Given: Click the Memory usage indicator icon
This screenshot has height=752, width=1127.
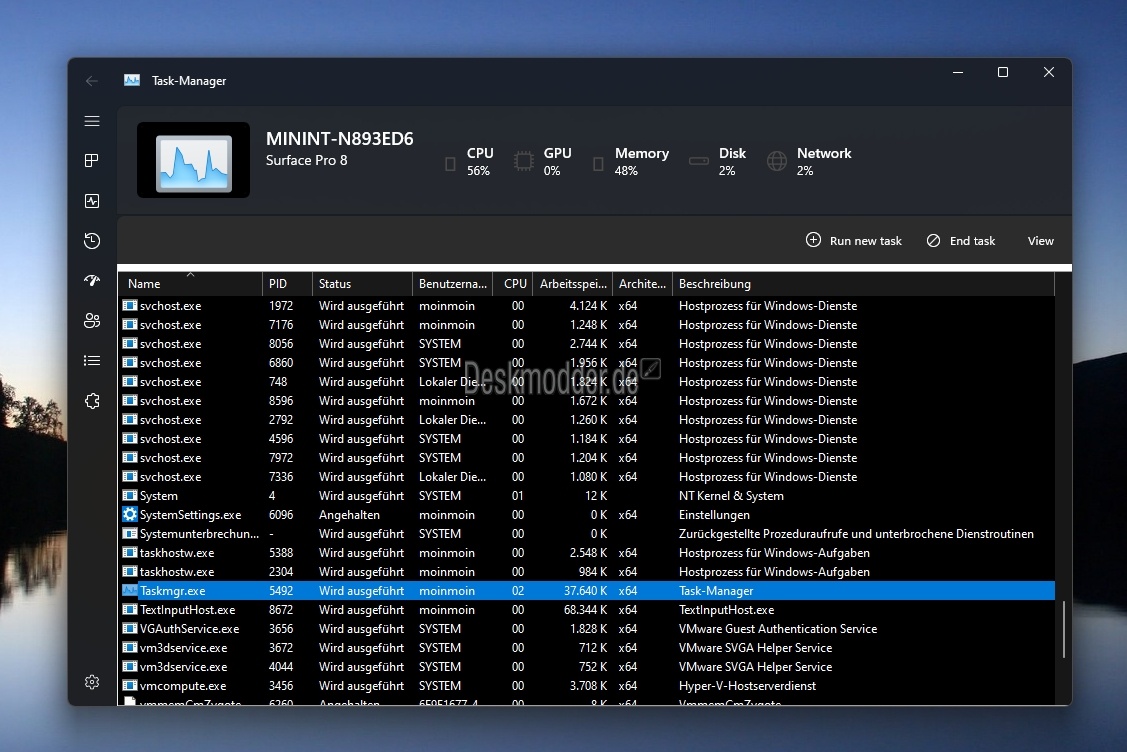Looking at the screenshot, I should 598,164.
